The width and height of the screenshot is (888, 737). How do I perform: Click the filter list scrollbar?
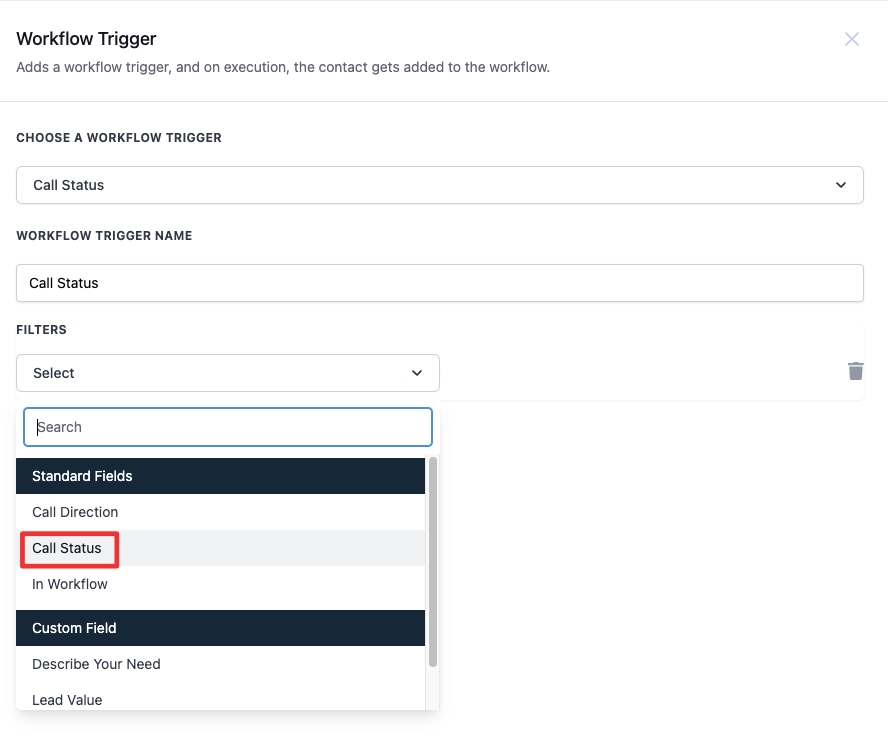[433, 562]
